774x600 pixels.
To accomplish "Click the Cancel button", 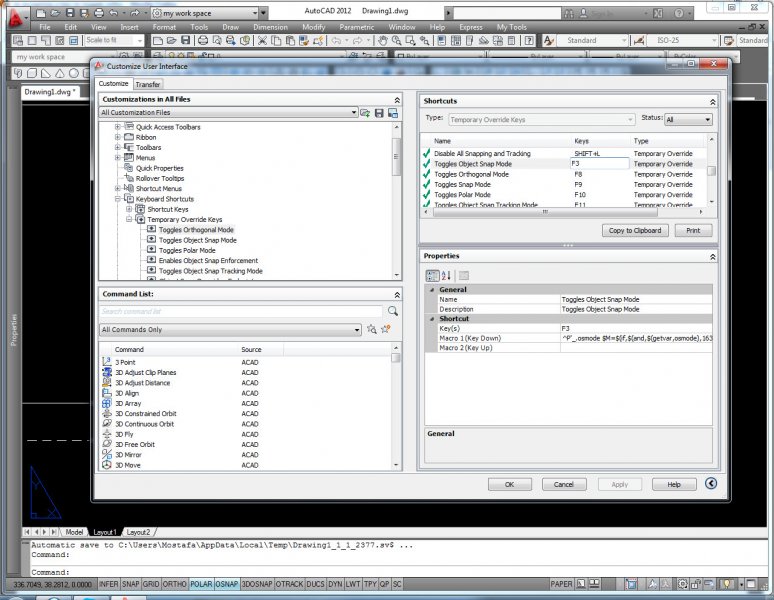I will [564, 485].
